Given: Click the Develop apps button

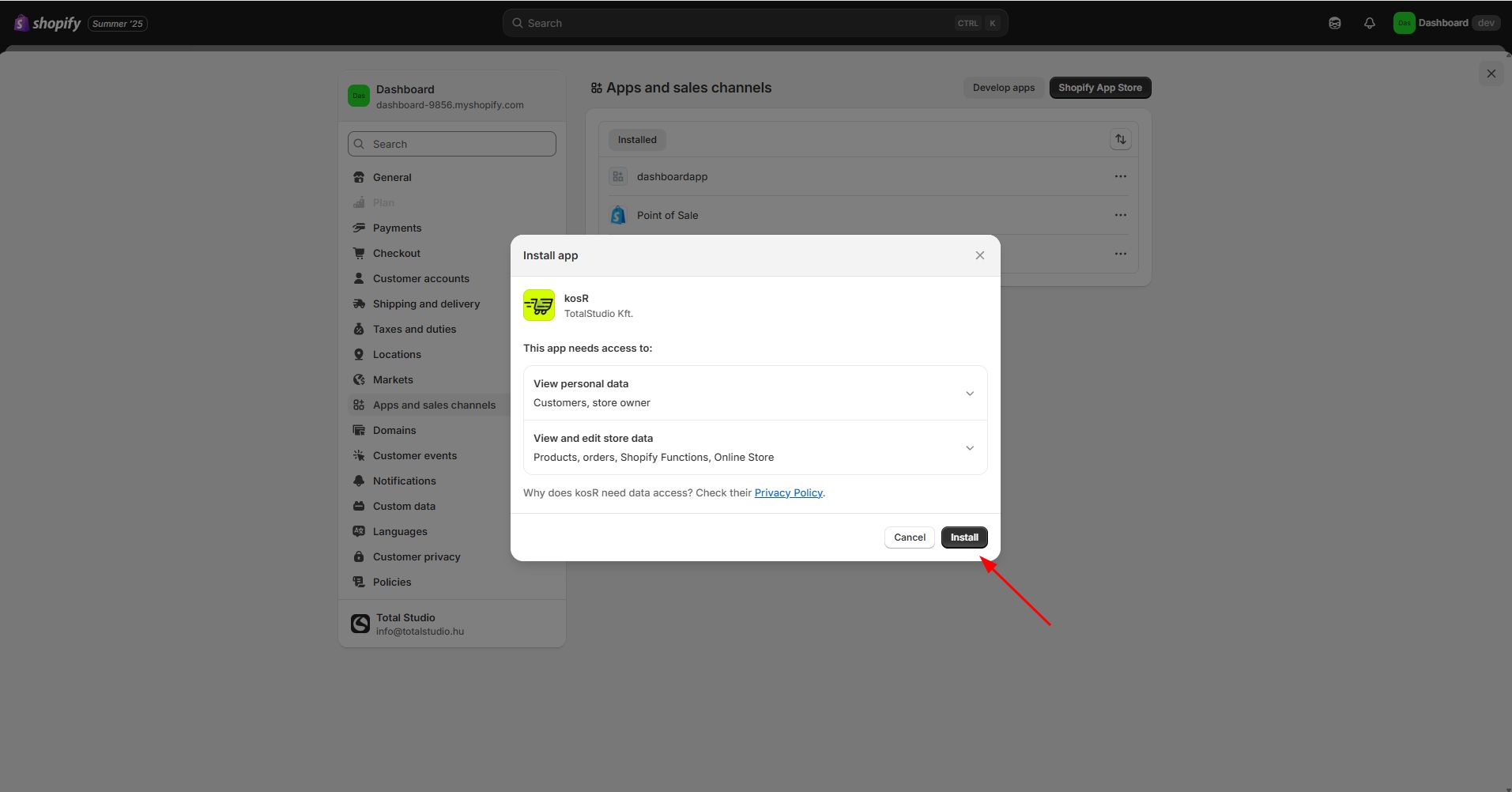Looking at the screenshot, I should click(1003, 88).
